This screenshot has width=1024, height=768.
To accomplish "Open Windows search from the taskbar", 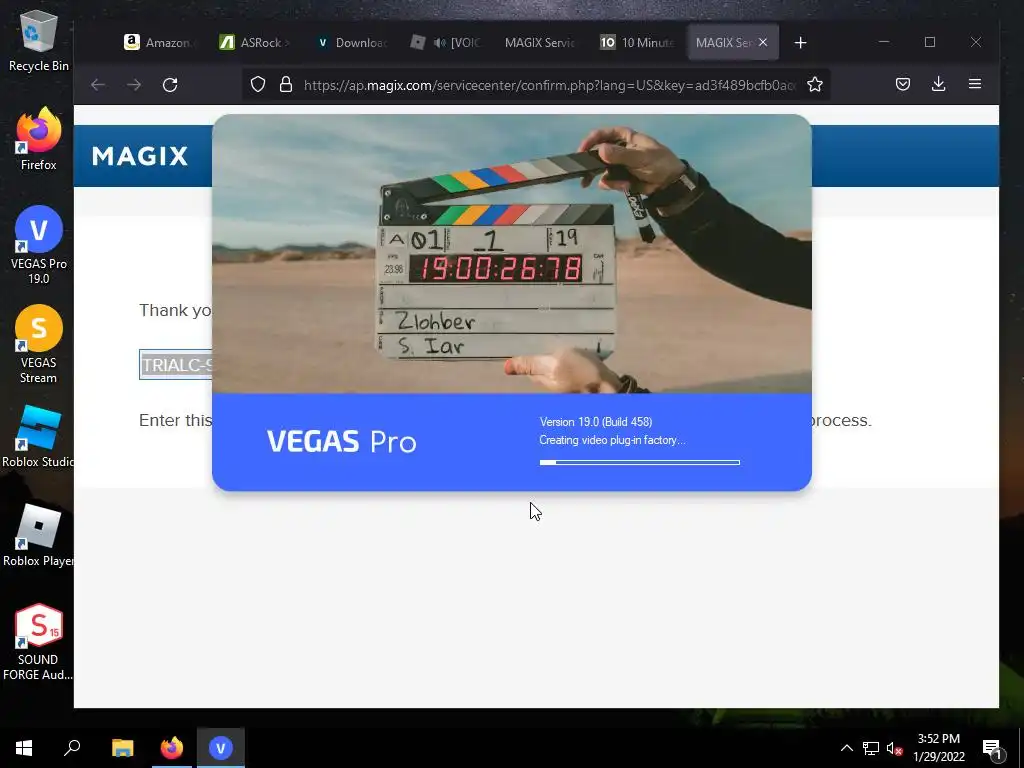I will pyautogui.click(x=72, y=747).
